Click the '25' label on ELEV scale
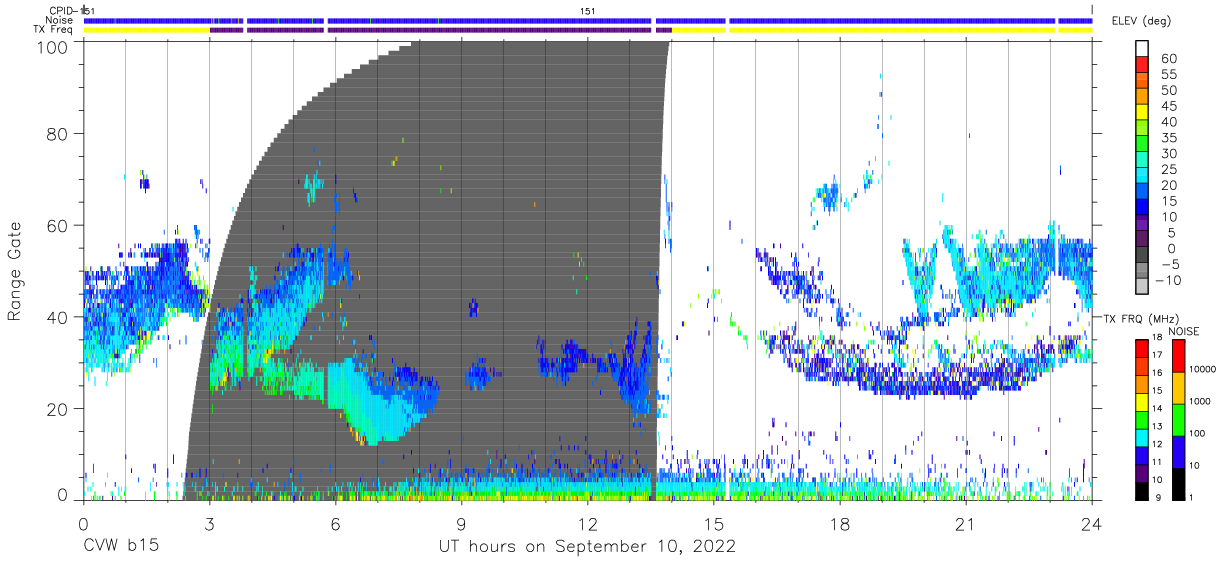 pos(1169,170)
